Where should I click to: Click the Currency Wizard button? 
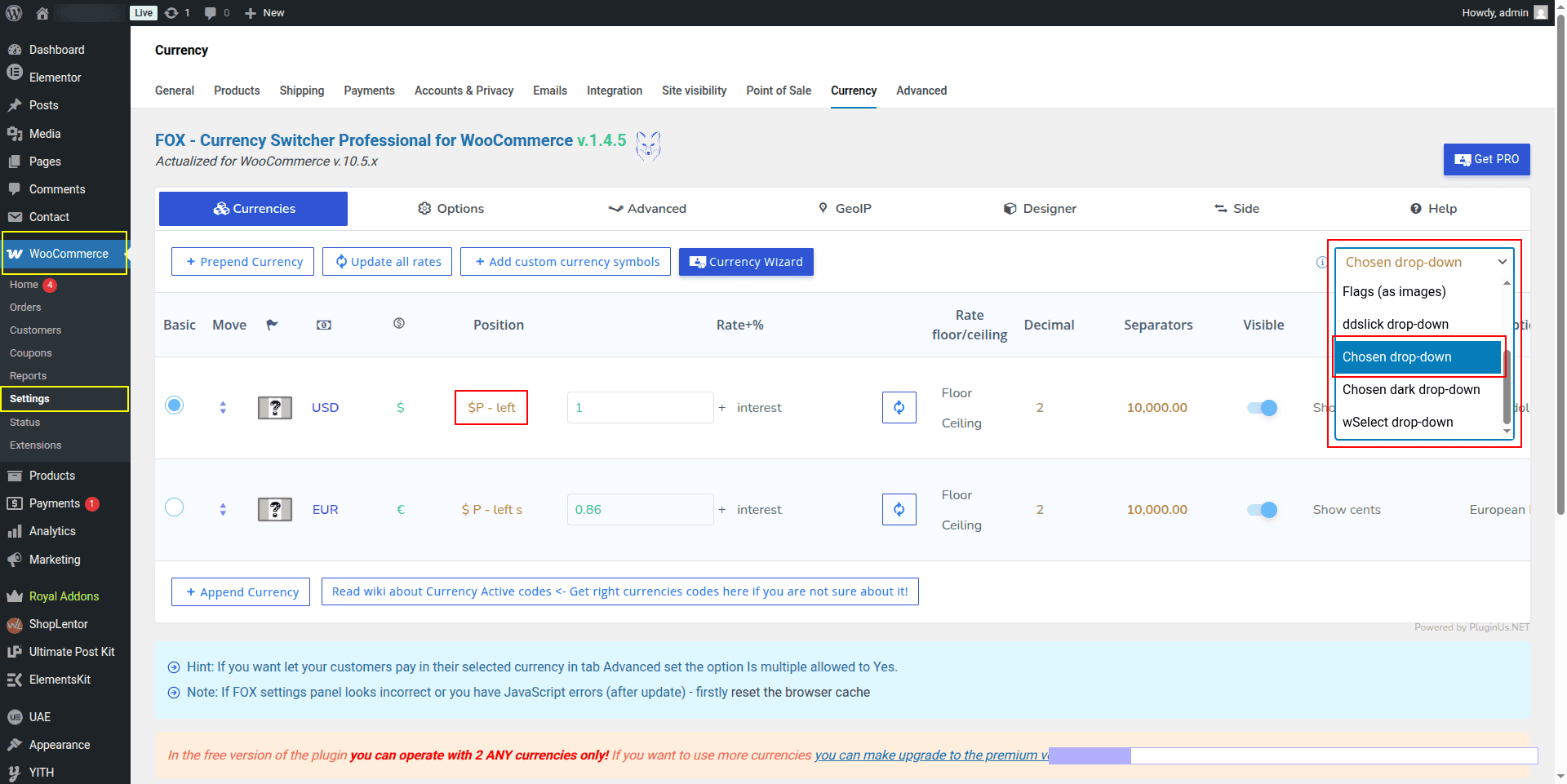tap(746, 262)
